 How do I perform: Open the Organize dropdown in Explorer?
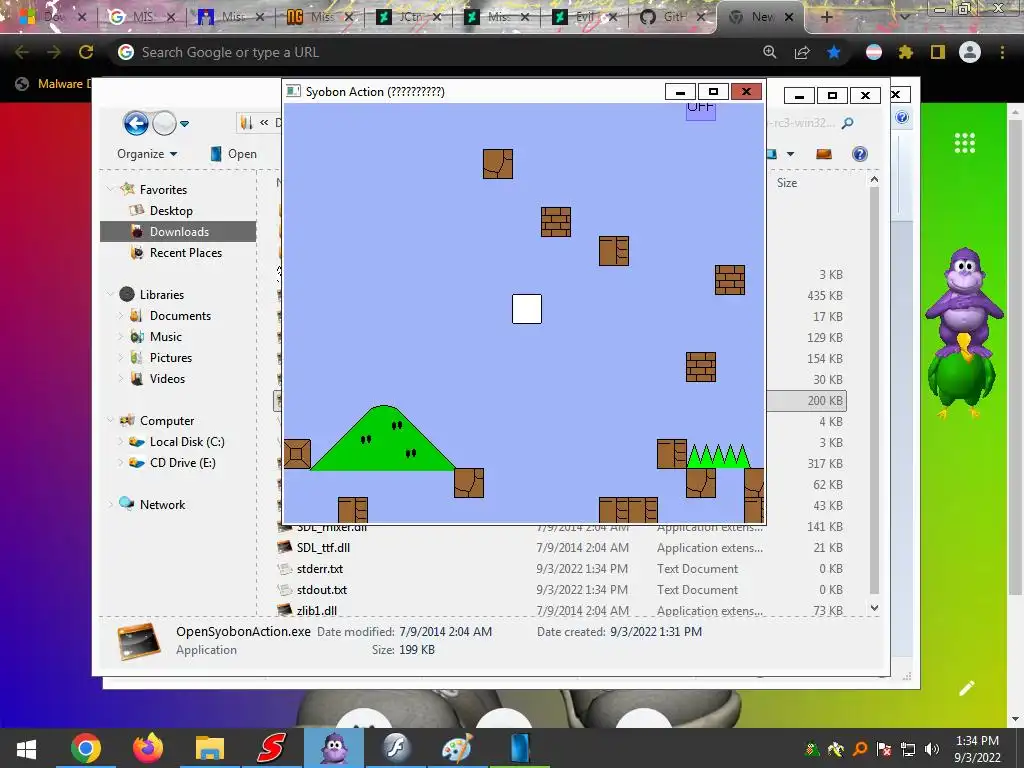[x=147, y=154]
